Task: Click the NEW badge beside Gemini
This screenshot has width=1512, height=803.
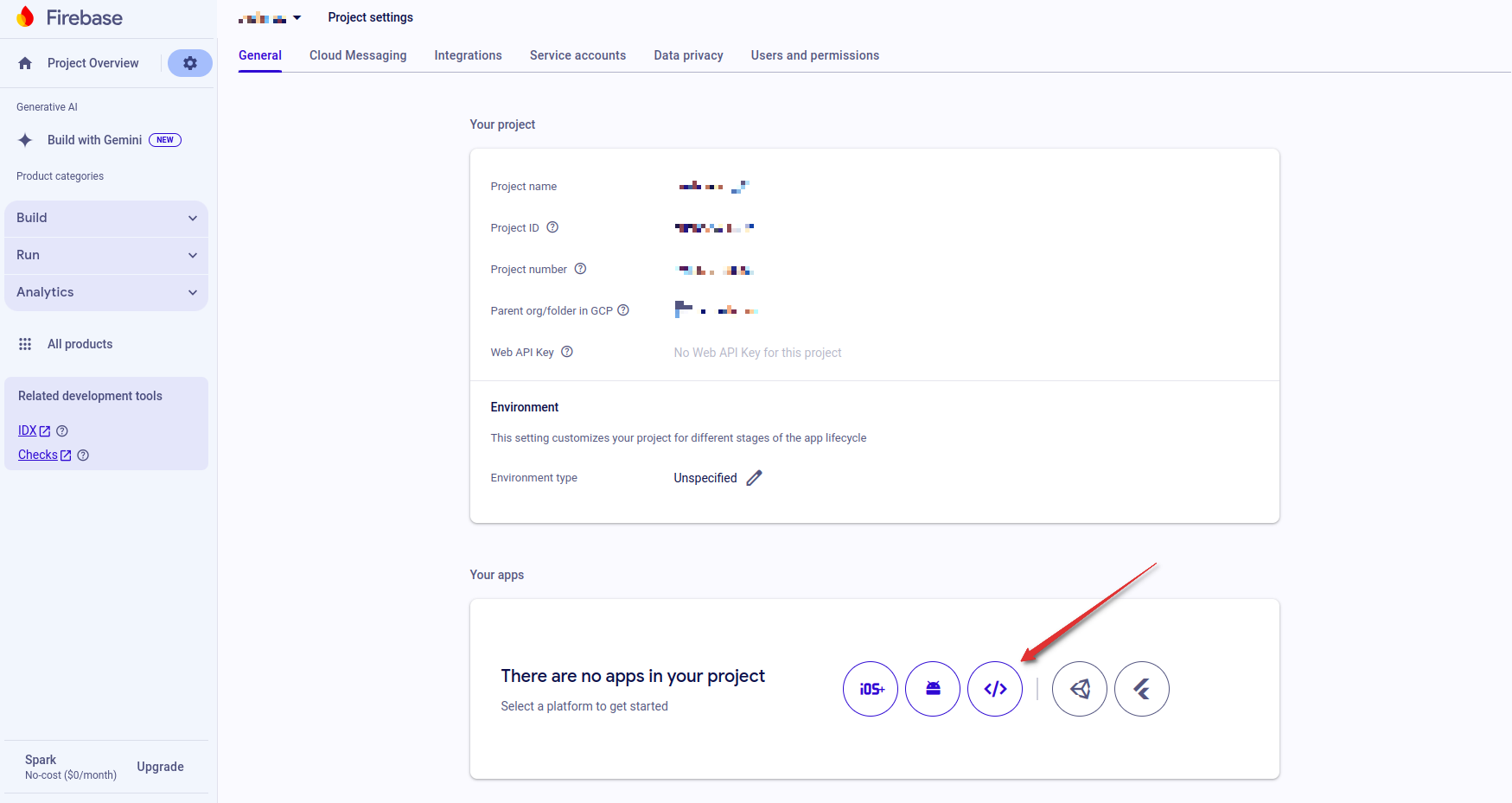Action: [165, 140]
